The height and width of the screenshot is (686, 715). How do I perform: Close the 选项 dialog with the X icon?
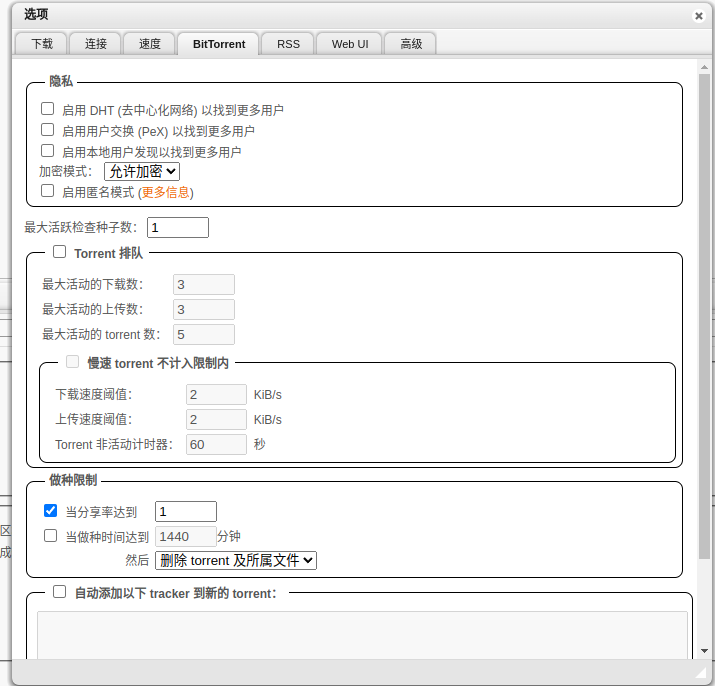click(x=698, y=16)
